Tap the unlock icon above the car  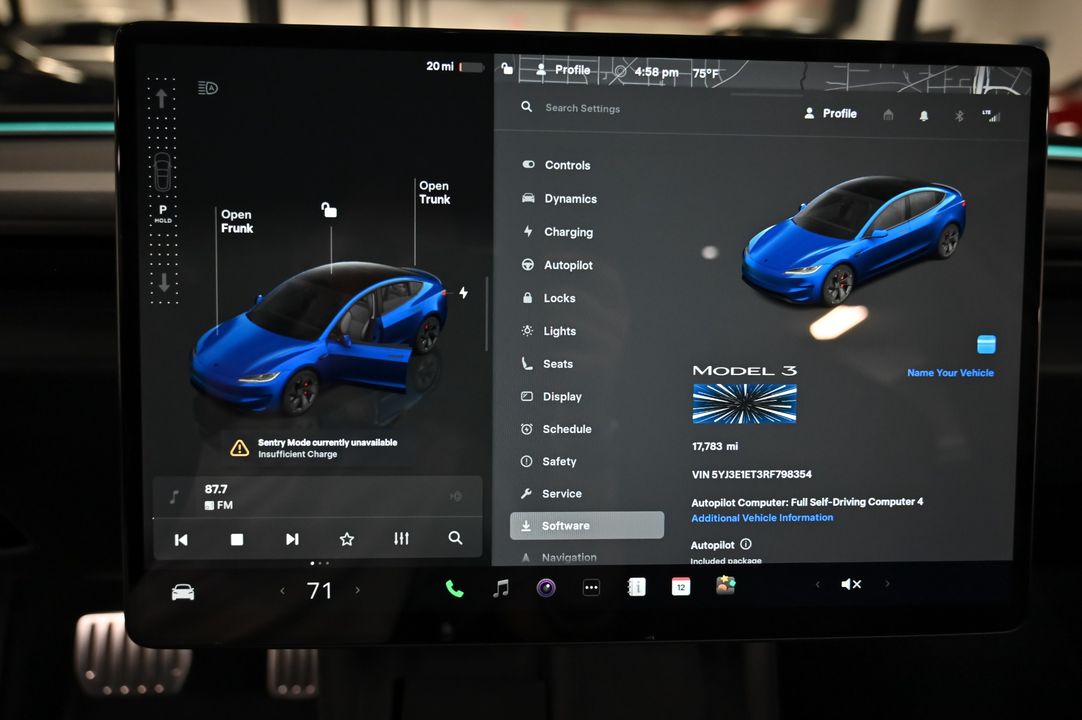(x=329, y=210)
